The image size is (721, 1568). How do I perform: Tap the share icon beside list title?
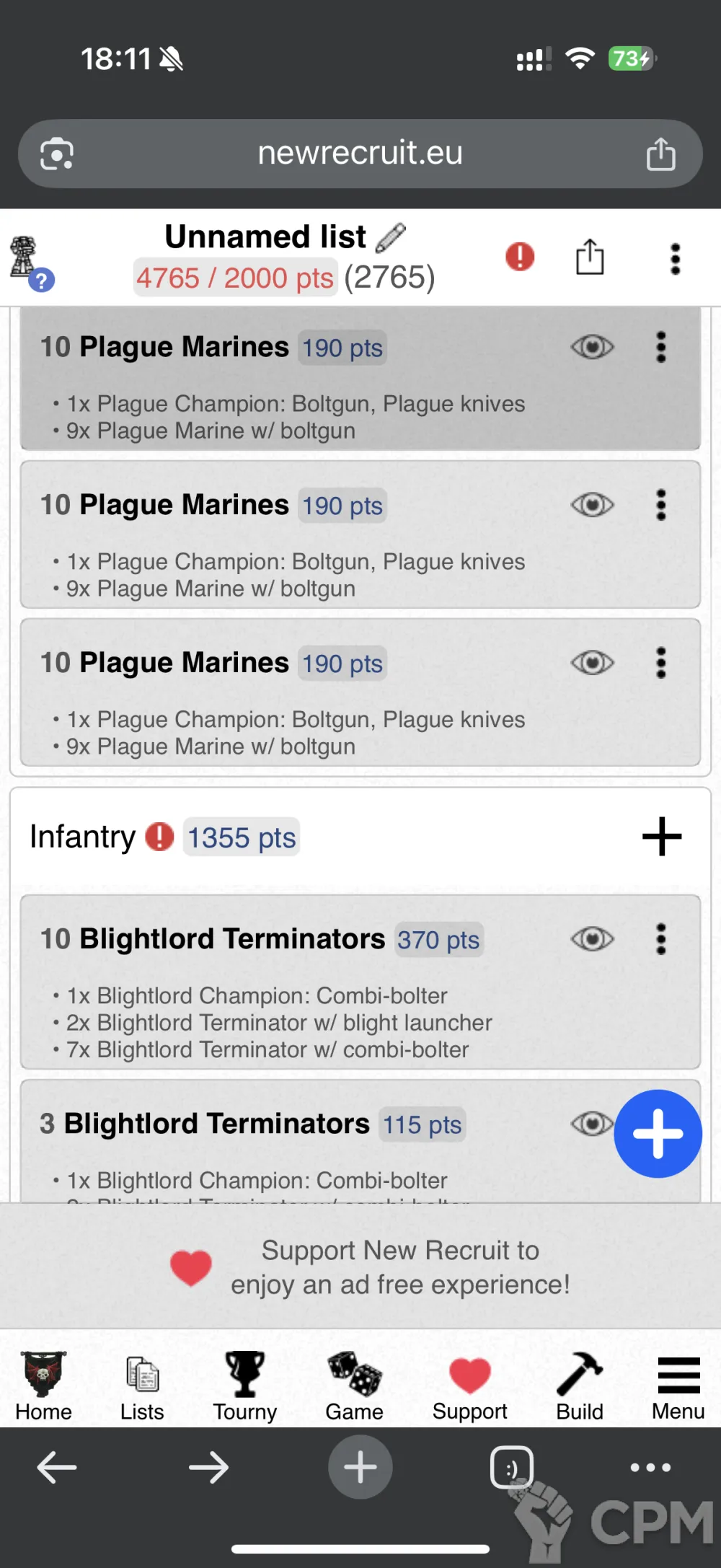tap(590, 257)
